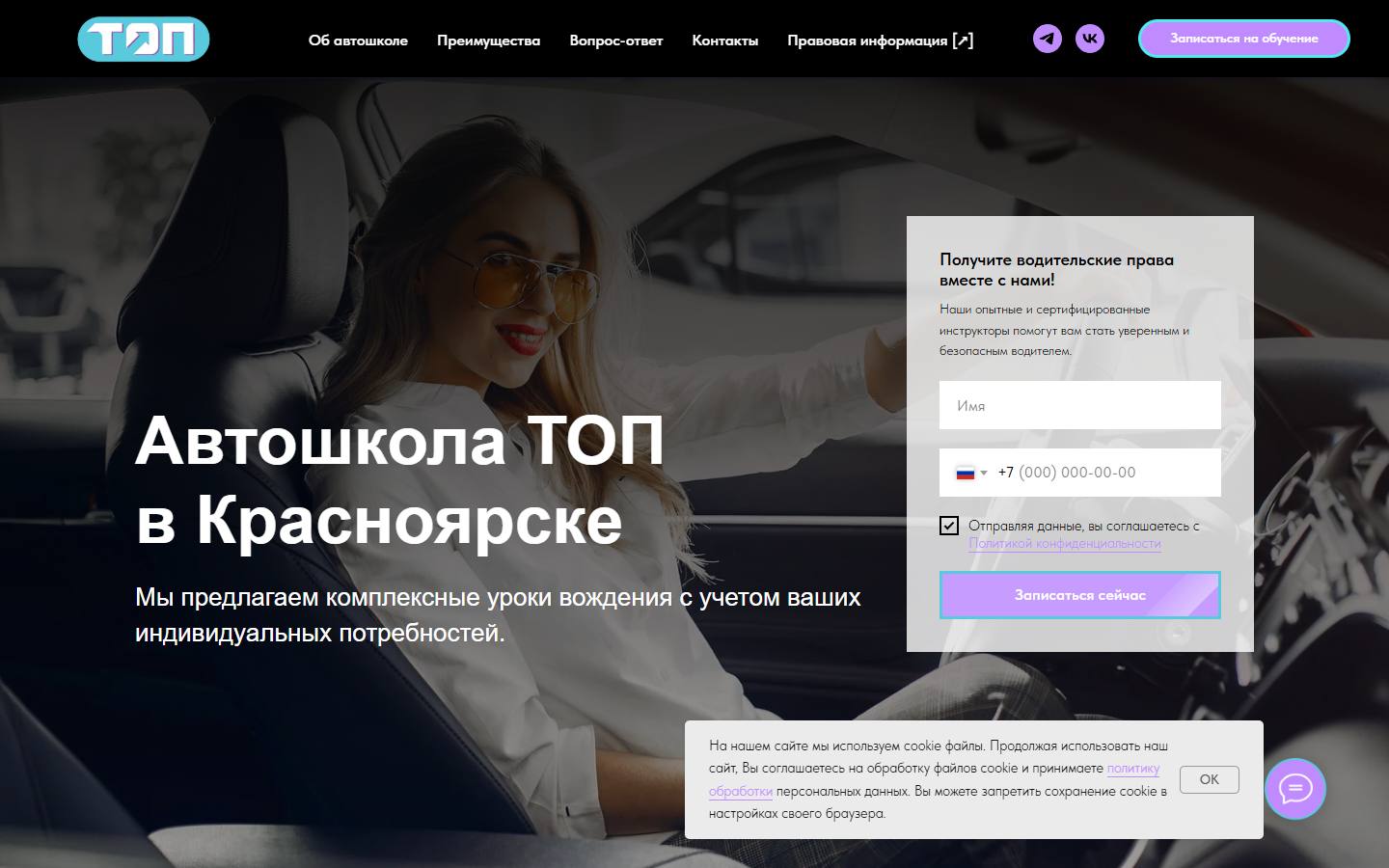Image resolution: width=1389 pixels, height=868 pixels.
Task: Open the cookie 'политику обработки' link
Action: [1132, 769]
